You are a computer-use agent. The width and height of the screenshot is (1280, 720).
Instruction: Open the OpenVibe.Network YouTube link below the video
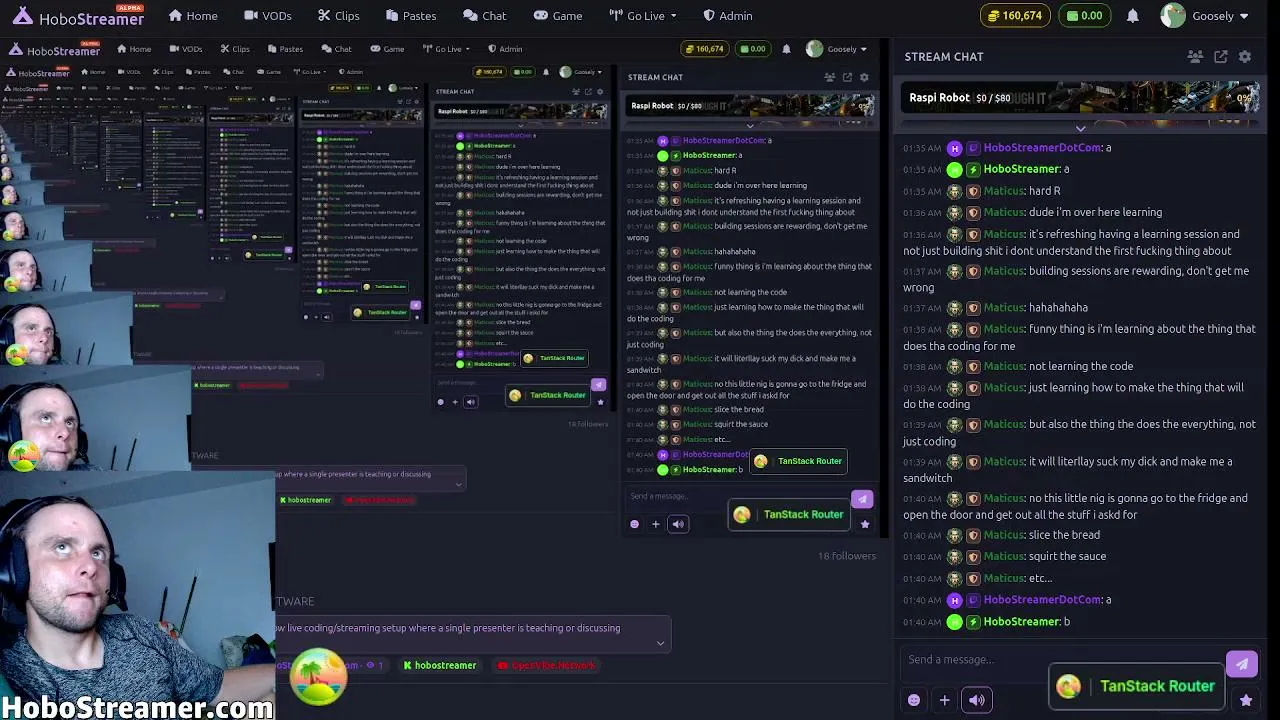546,666
